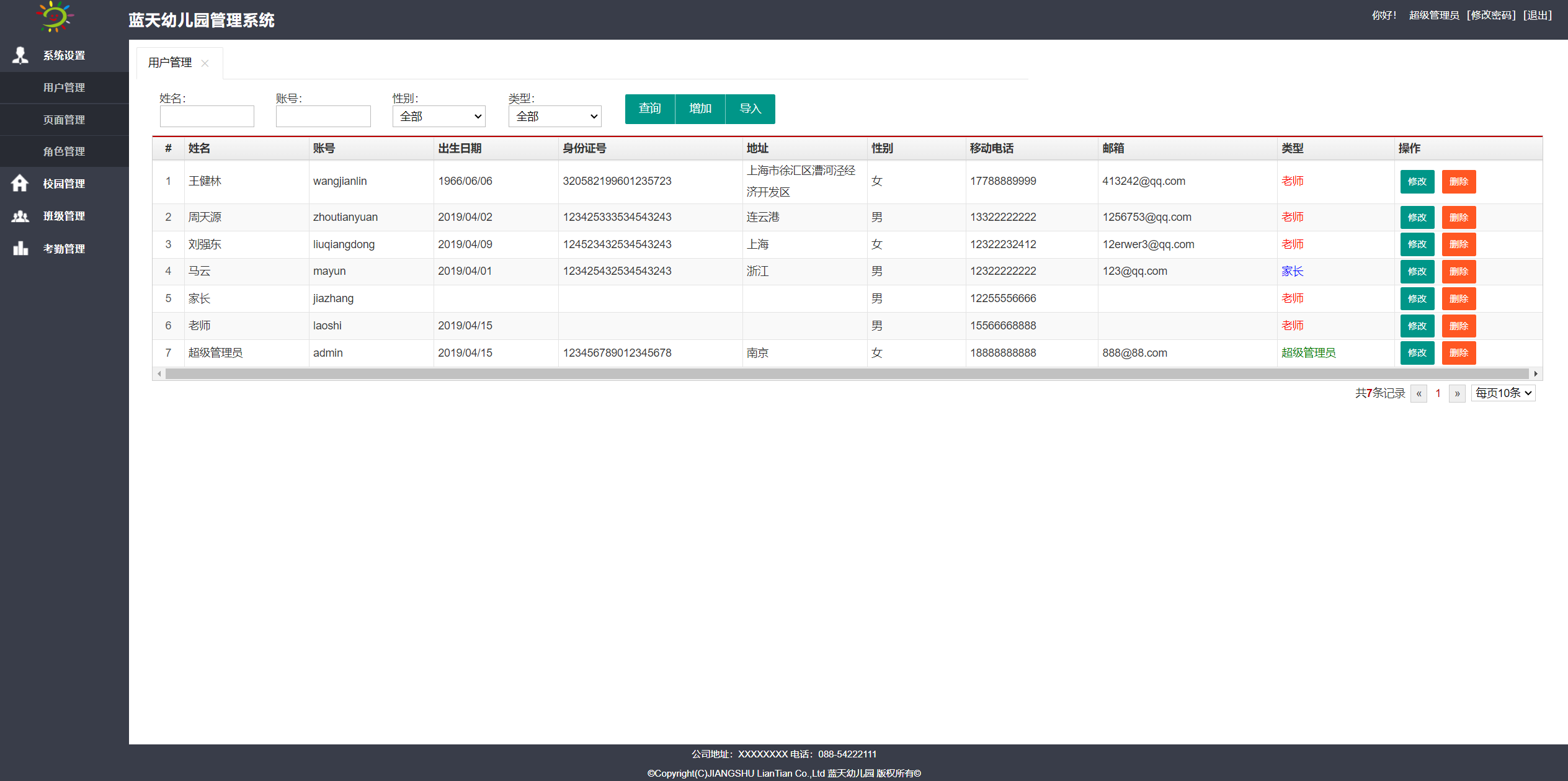
Task: Click 修改 for user 刘强东
Action: pyautogui.click(x=1417, y=244)
